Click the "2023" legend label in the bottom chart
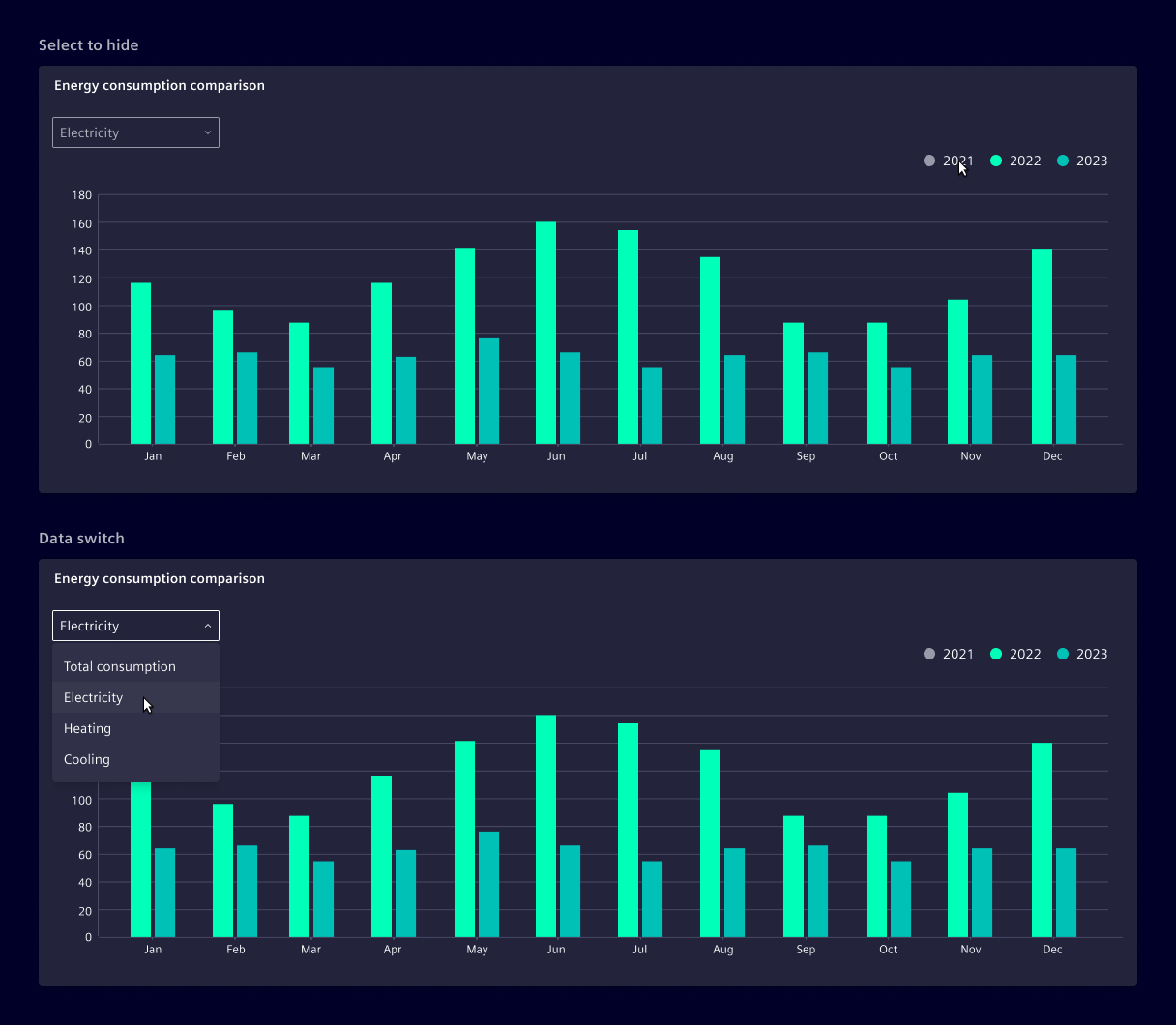 (x=1091, y=654)
